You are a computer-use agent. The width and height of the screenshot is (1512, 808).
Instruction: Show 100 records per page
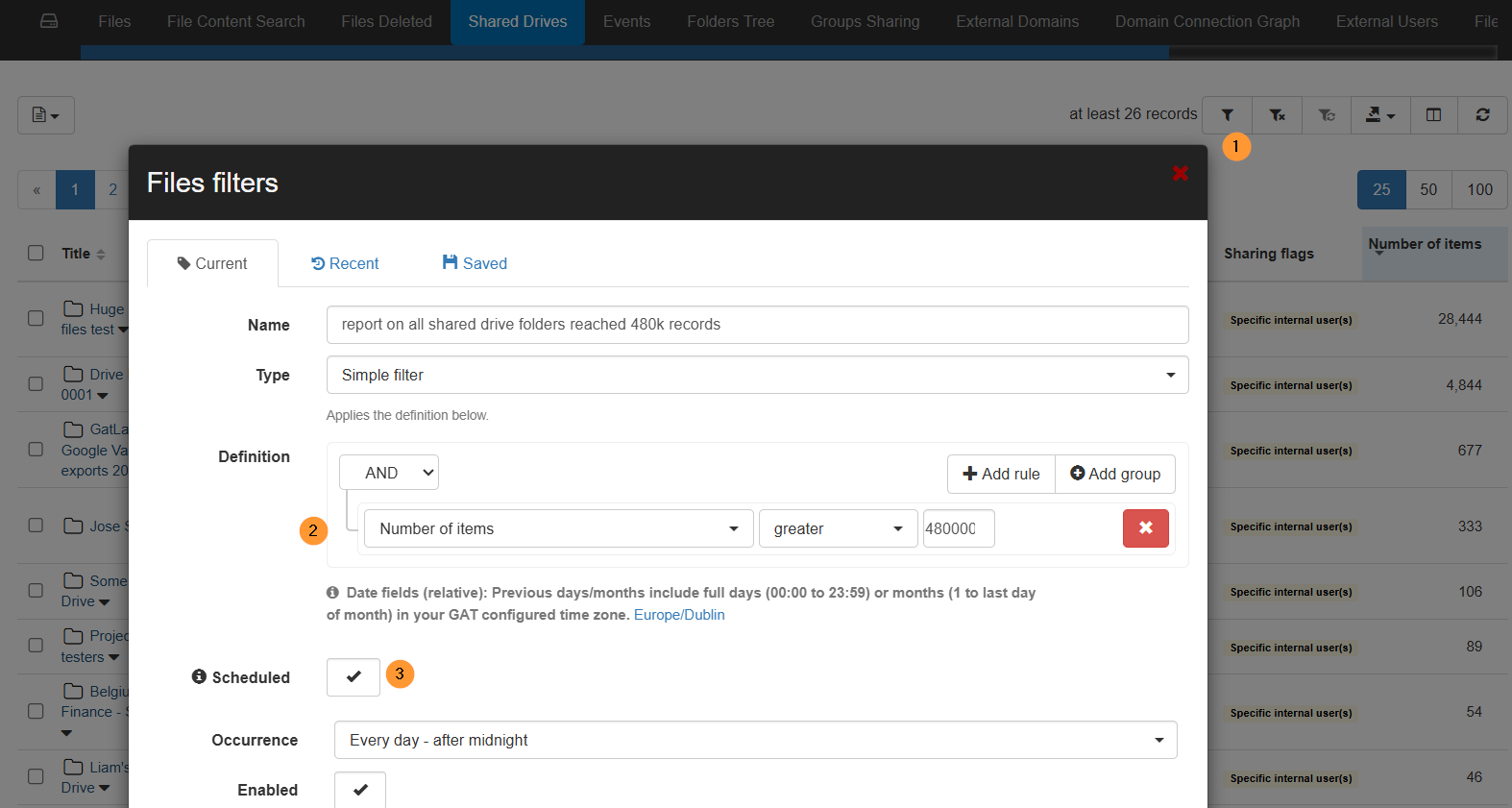(x=1479, y=190)
